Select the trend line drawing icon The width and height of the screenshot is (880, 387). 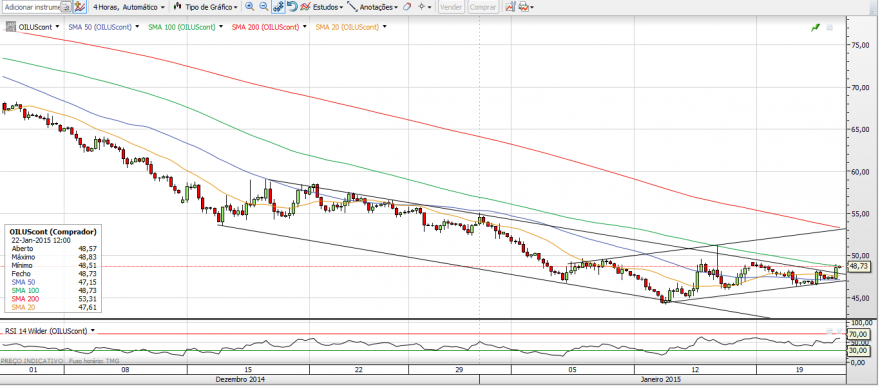pos(352,7)
